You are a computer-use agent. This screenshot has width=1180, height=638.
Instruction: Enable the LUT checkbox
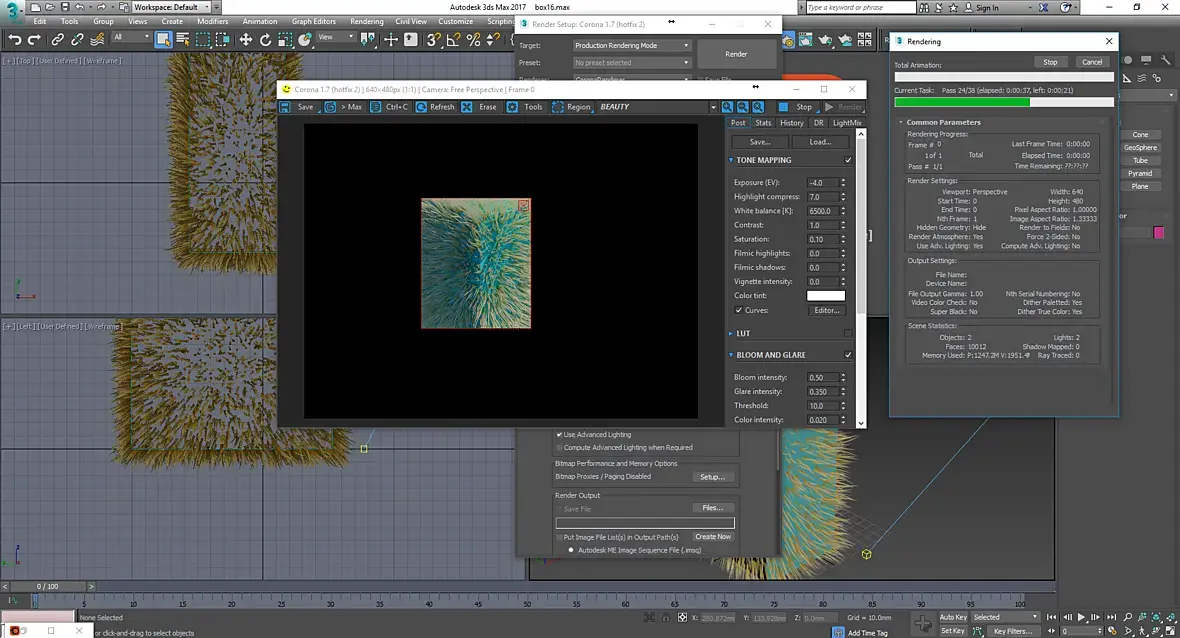[848, 333]
